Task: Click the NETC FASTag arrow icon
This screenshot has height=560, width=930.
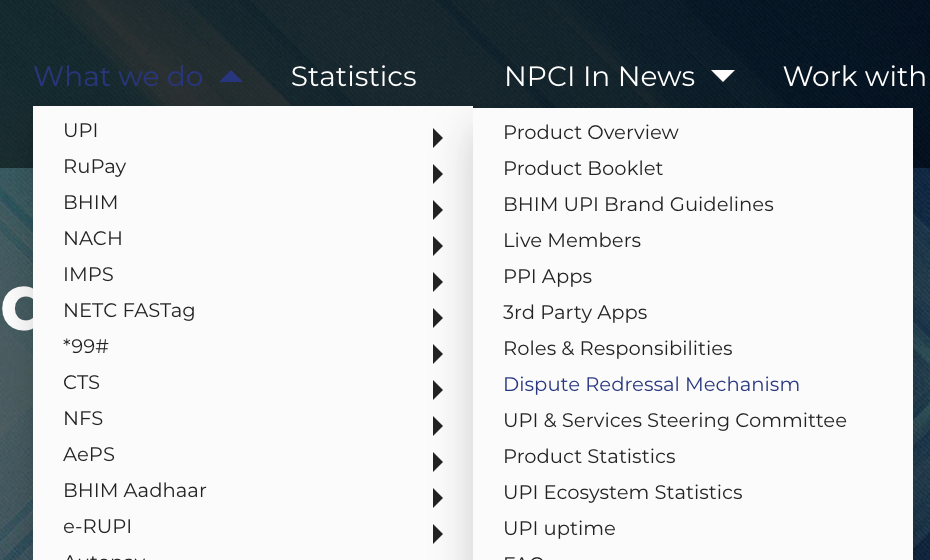Action: 437,318
